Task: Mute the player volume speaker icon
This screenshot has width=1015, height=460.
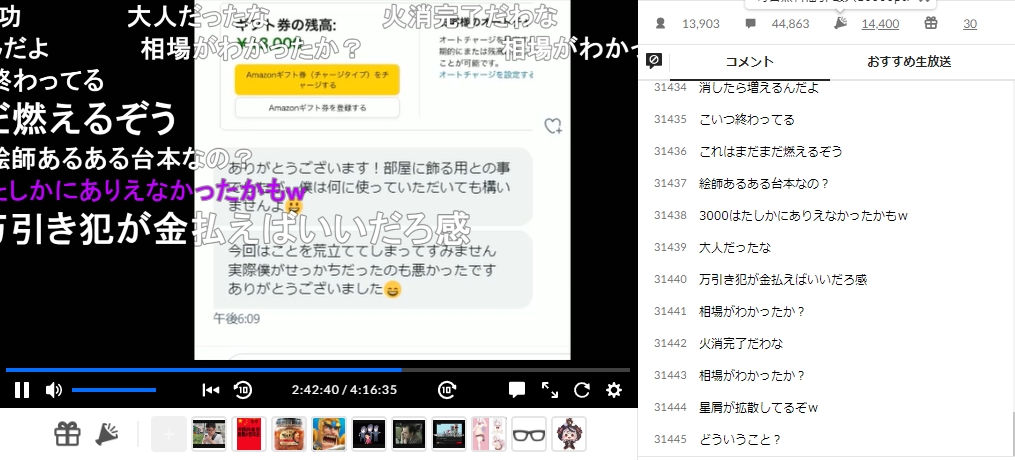Action: [x=54, y=390]
